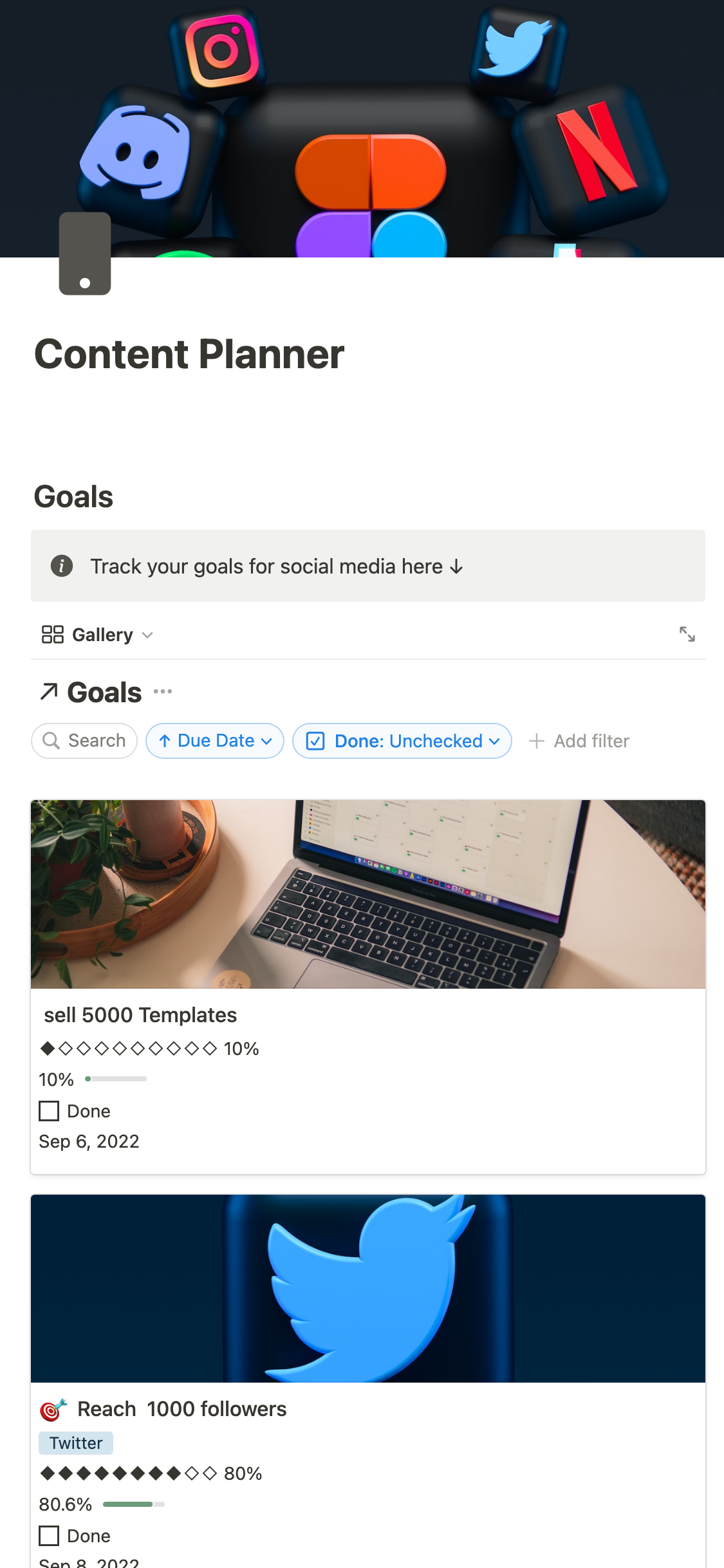Image resolution: width=724 pixels, height=1568 pixels.
Task: Click the plus icon for Add filter
Action: tap(536, 741)
